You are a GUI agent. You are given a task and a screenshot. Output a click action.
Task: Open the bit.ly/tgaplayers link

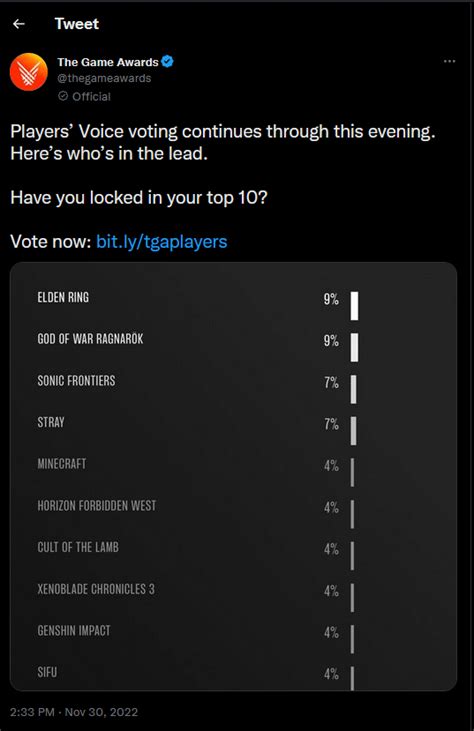pyautogui.click(x=162, y=241)
